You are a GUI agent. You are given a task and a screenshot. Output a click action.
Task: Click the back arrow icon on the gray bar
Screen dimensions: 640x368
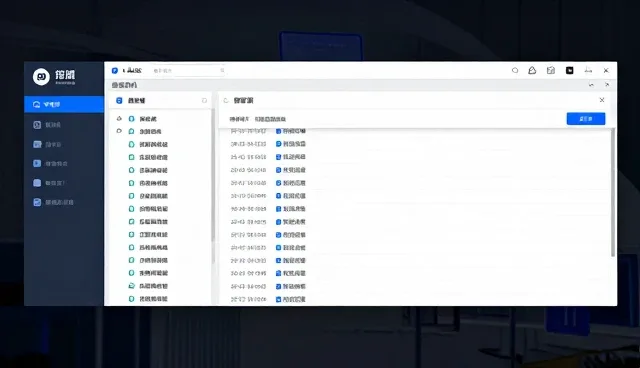591,85
